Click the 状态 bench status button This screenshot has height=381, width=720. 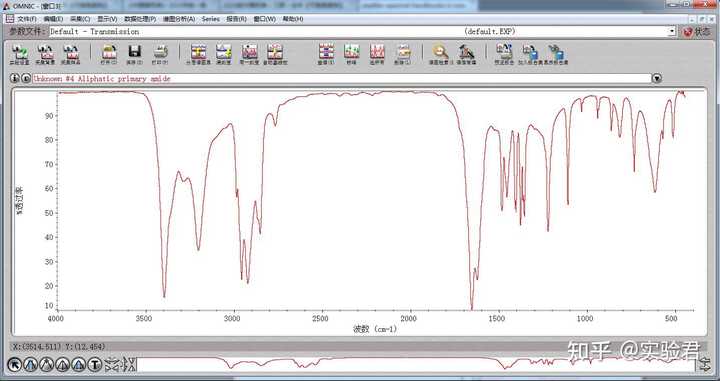697,32
